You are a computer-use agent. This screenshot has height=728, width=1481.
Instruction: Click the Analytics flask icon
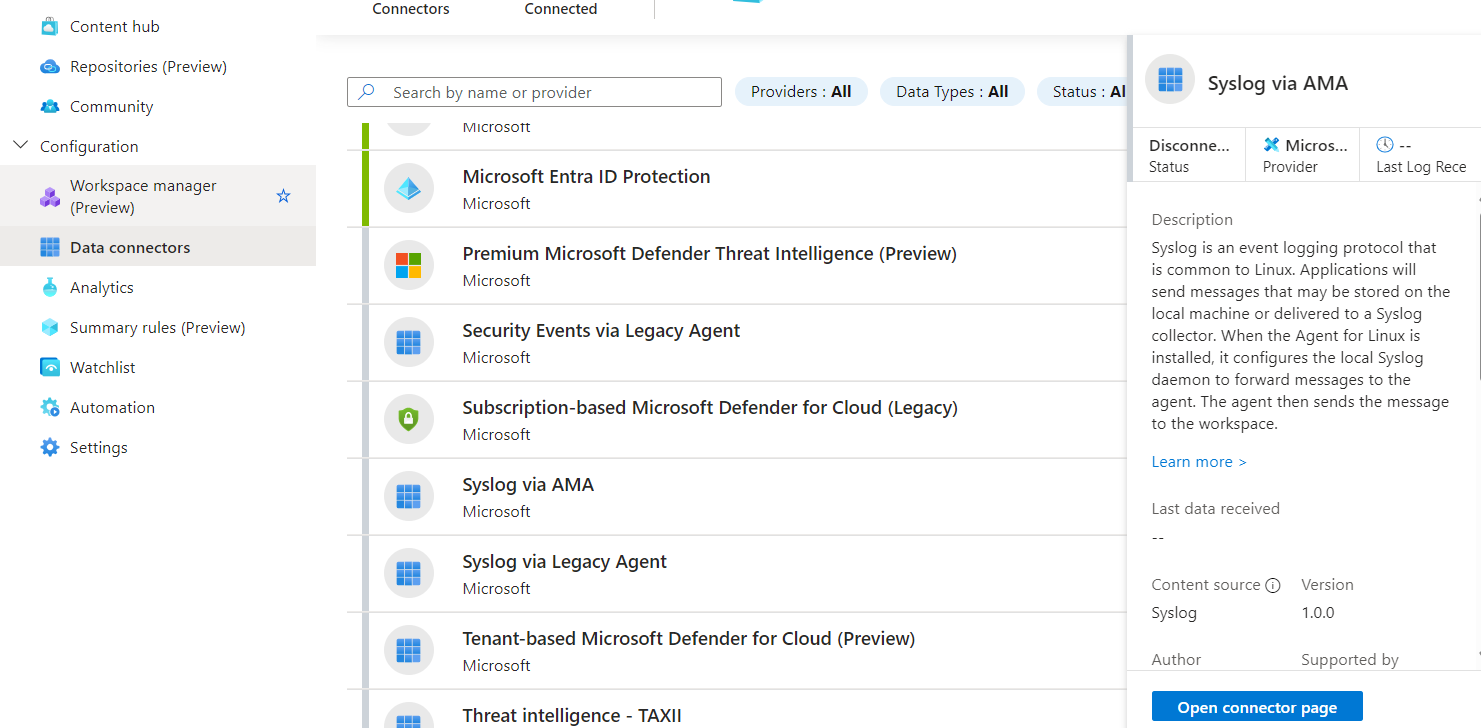pyautogui.click(x=50, y=288)
